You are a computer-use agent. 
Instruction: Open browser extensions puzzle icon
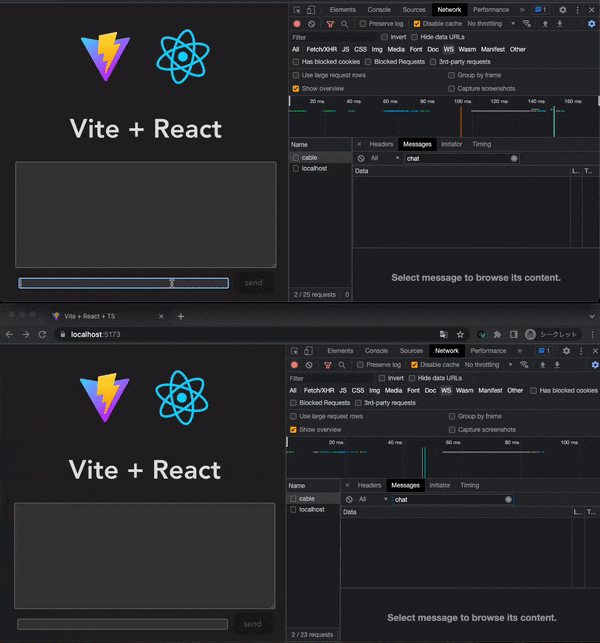point(497,335)
